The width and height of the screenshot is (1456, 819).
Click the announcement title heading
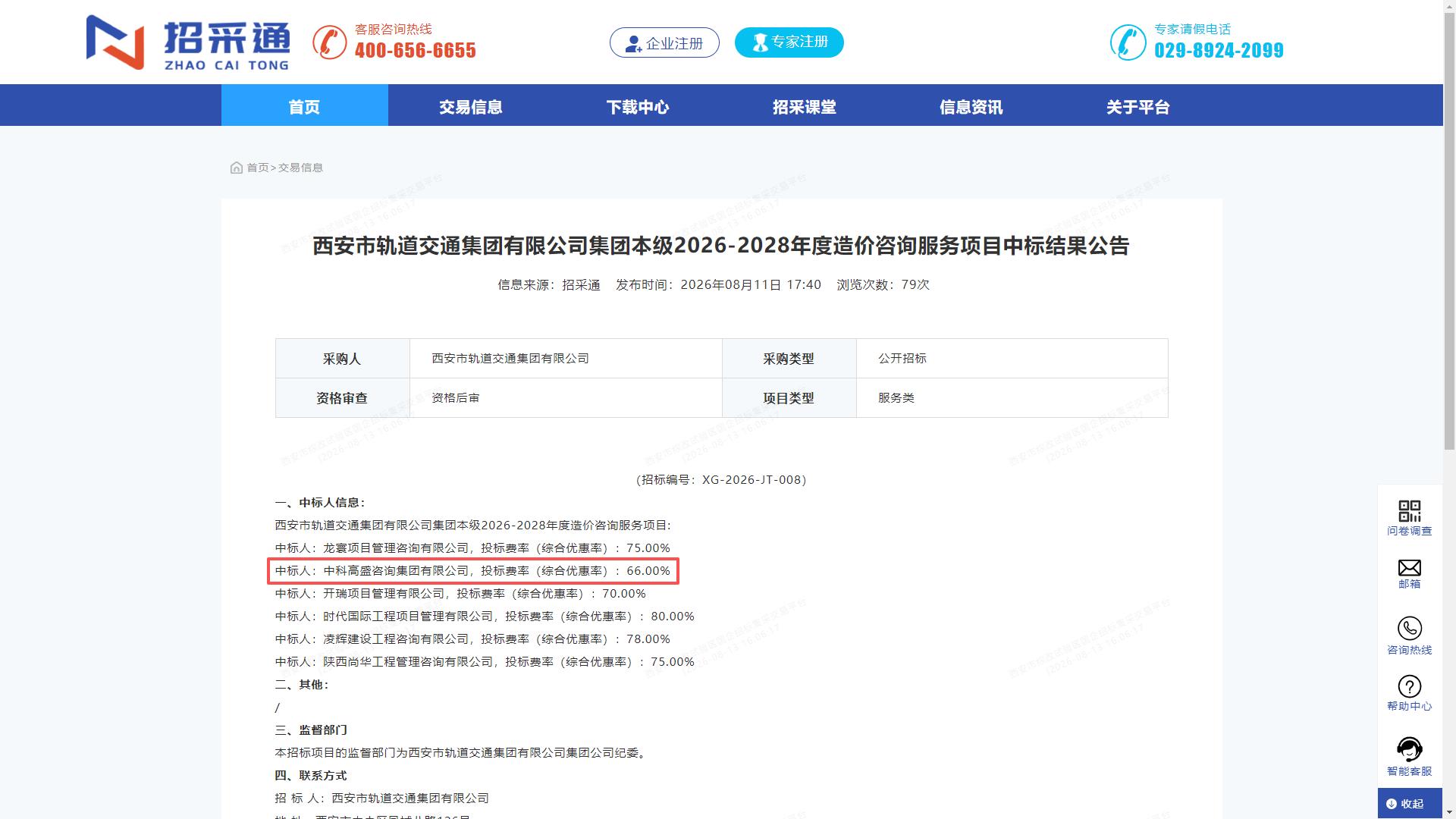click(x=721, y=246)
